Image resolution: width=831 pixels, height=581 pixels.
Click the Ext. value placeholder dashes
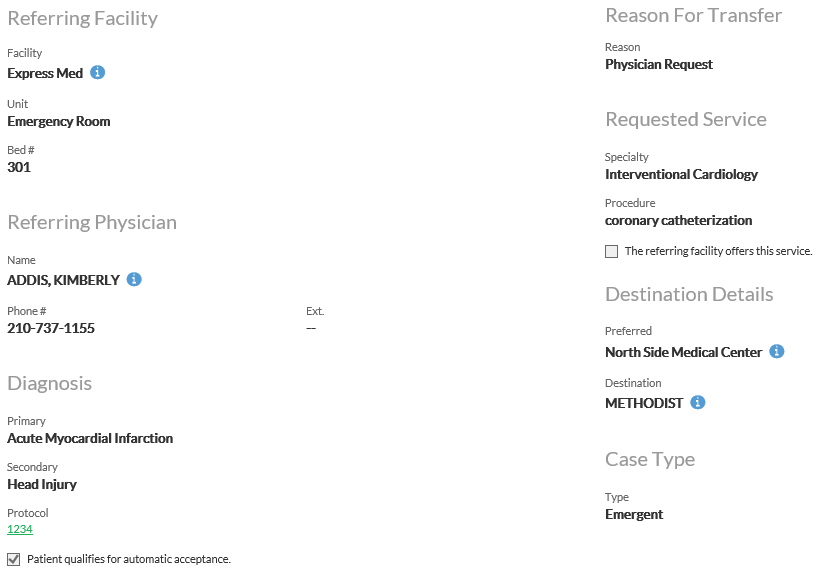[311, 328]
